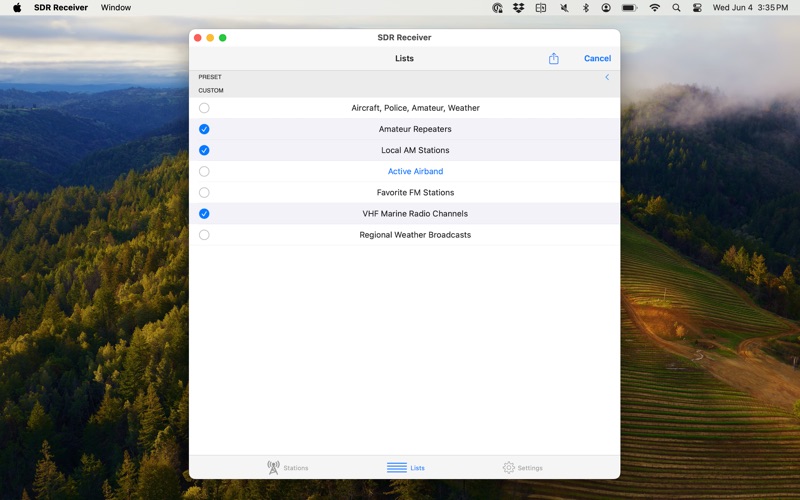This screenshot has height=500, width=800.
Task: Check the Favorite FM Stations circle
Action: coord(204,193)
